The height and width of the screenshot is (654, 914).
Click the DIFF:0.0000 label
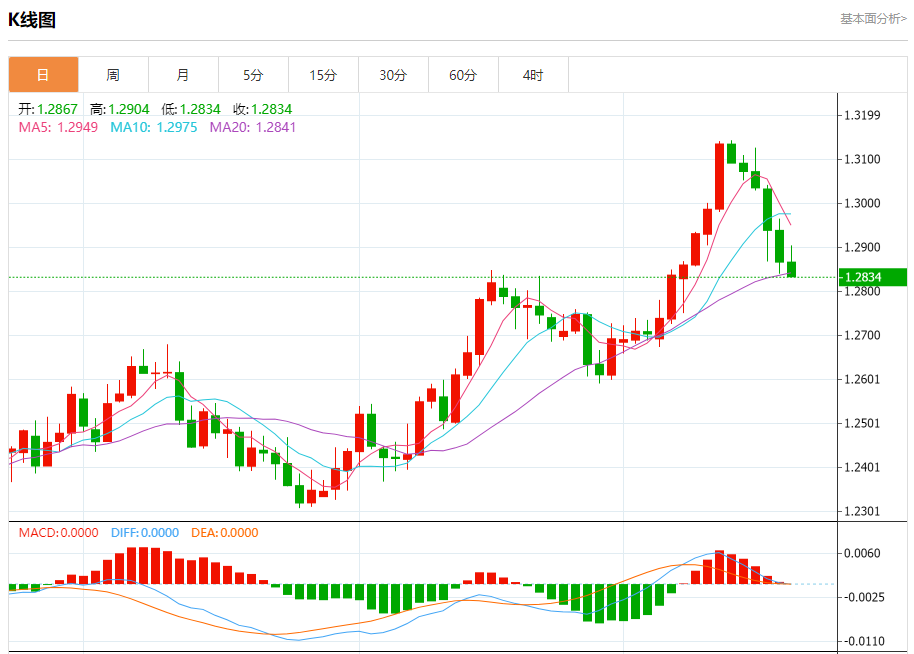145,533
